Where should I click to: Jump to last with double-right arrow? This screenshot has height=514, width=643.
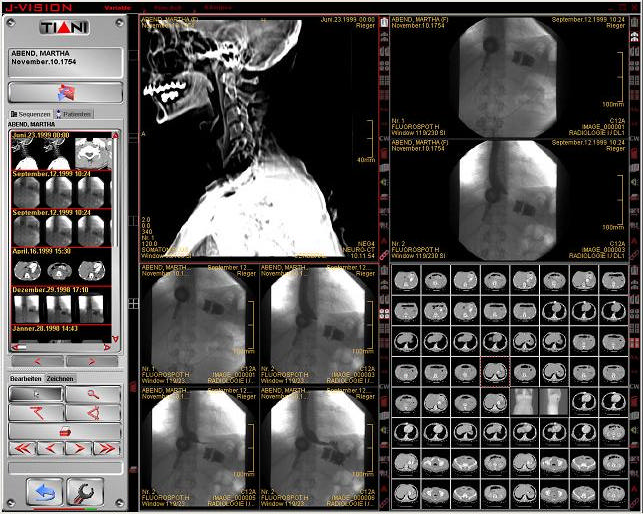tap(105, 448)
